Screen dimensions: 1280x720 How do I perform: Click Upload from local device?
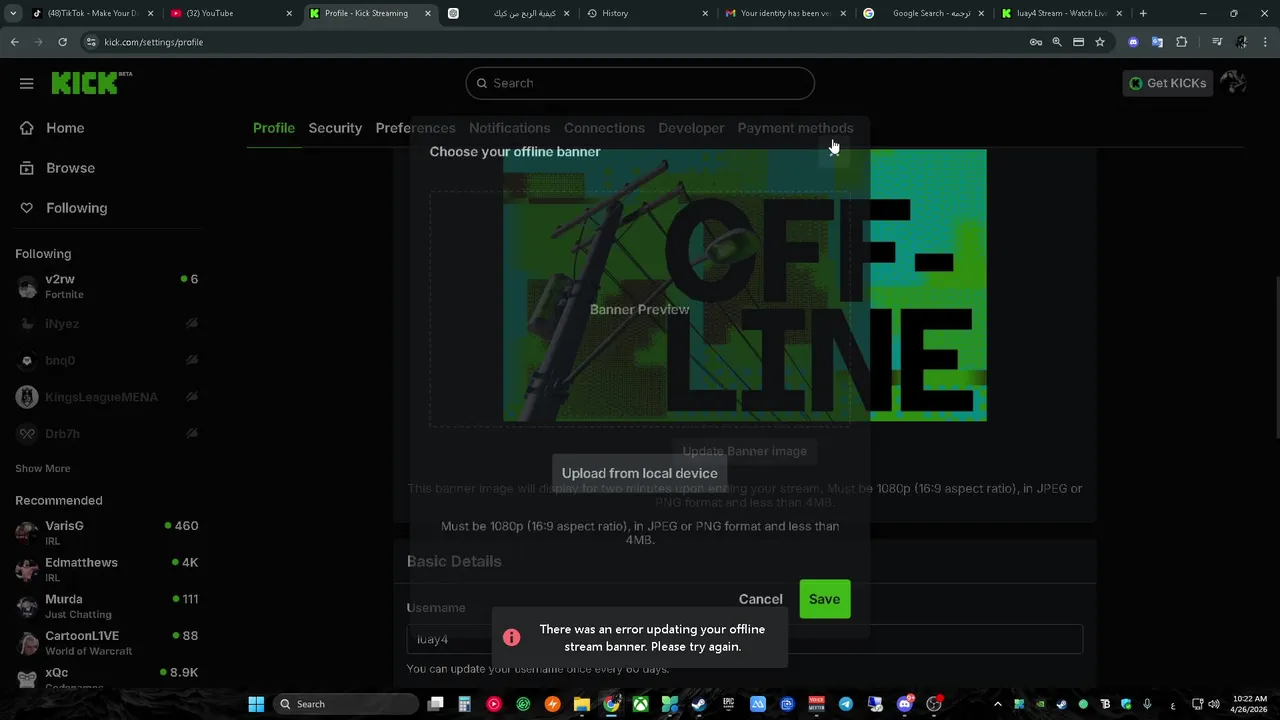(639, 473)
